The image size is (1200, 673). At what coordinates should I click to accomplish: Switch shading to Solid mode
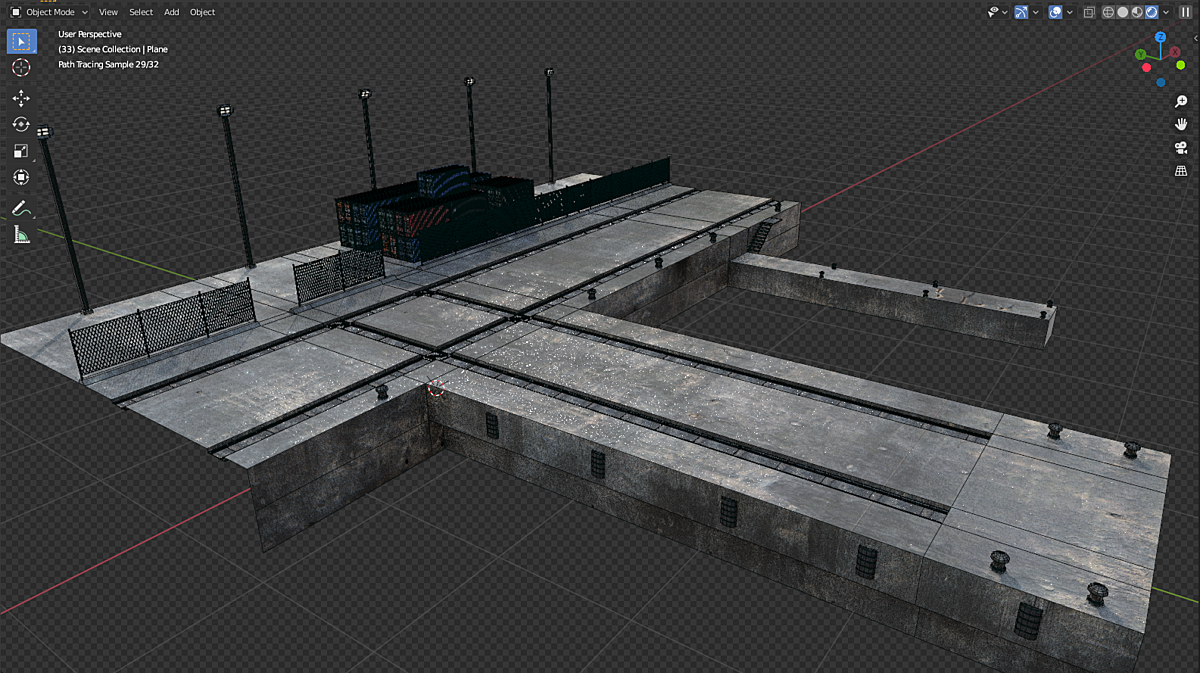click(1122, 12)
